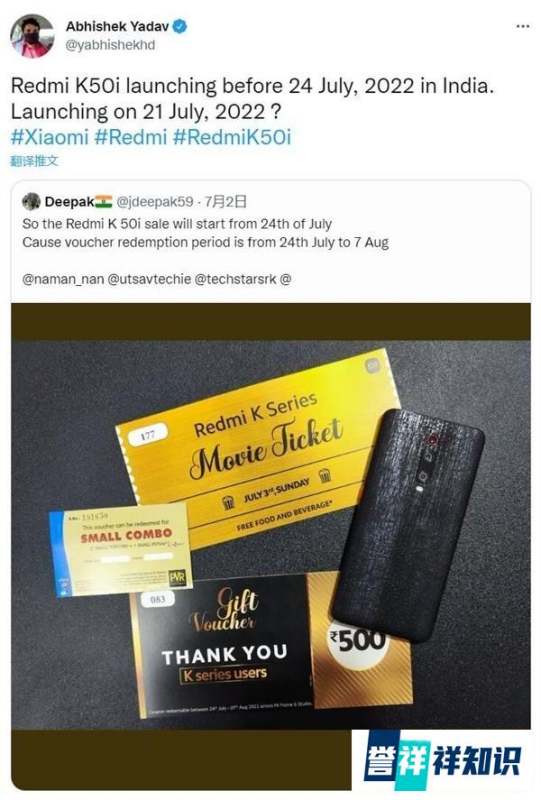Open the three-dot more options menu

click(523, 26)
